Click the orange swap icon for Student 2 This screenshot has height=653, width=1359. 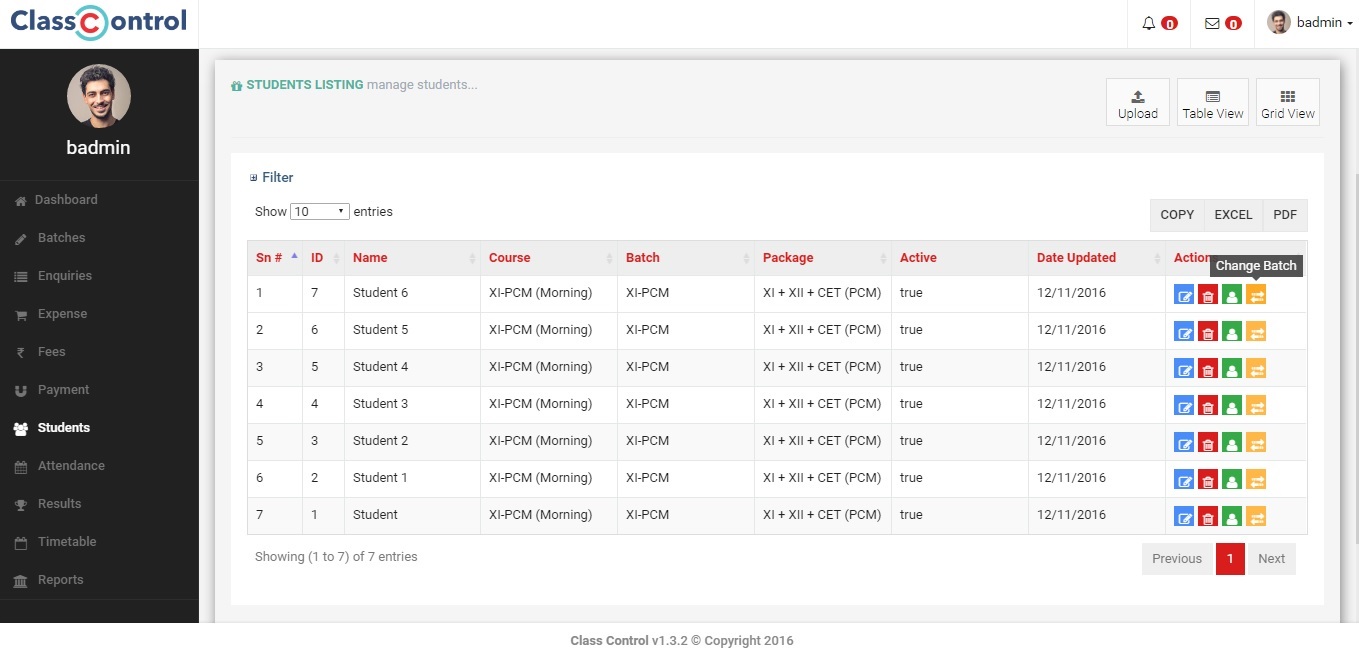[1256, 443]
